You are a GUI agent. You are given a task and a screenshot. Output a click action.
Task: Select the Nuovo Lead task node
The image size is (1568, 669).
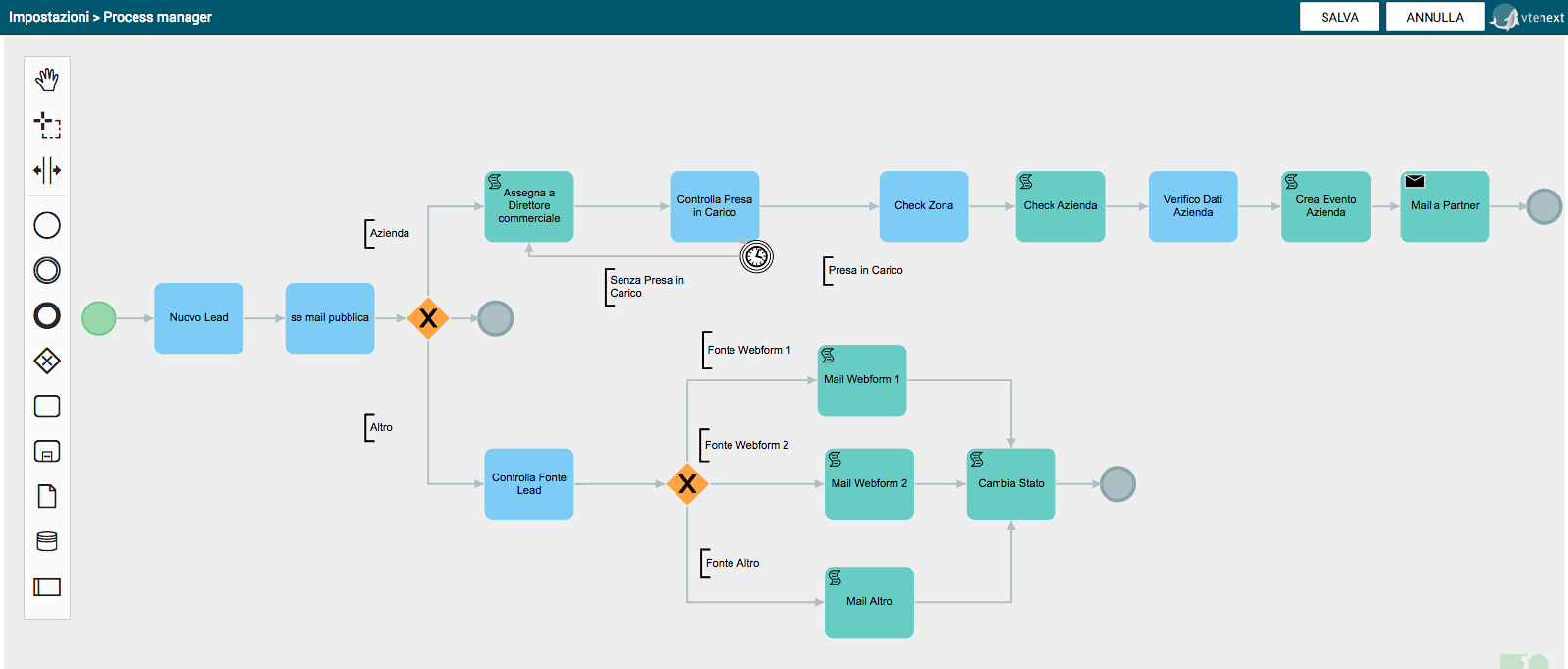[198, 318]
